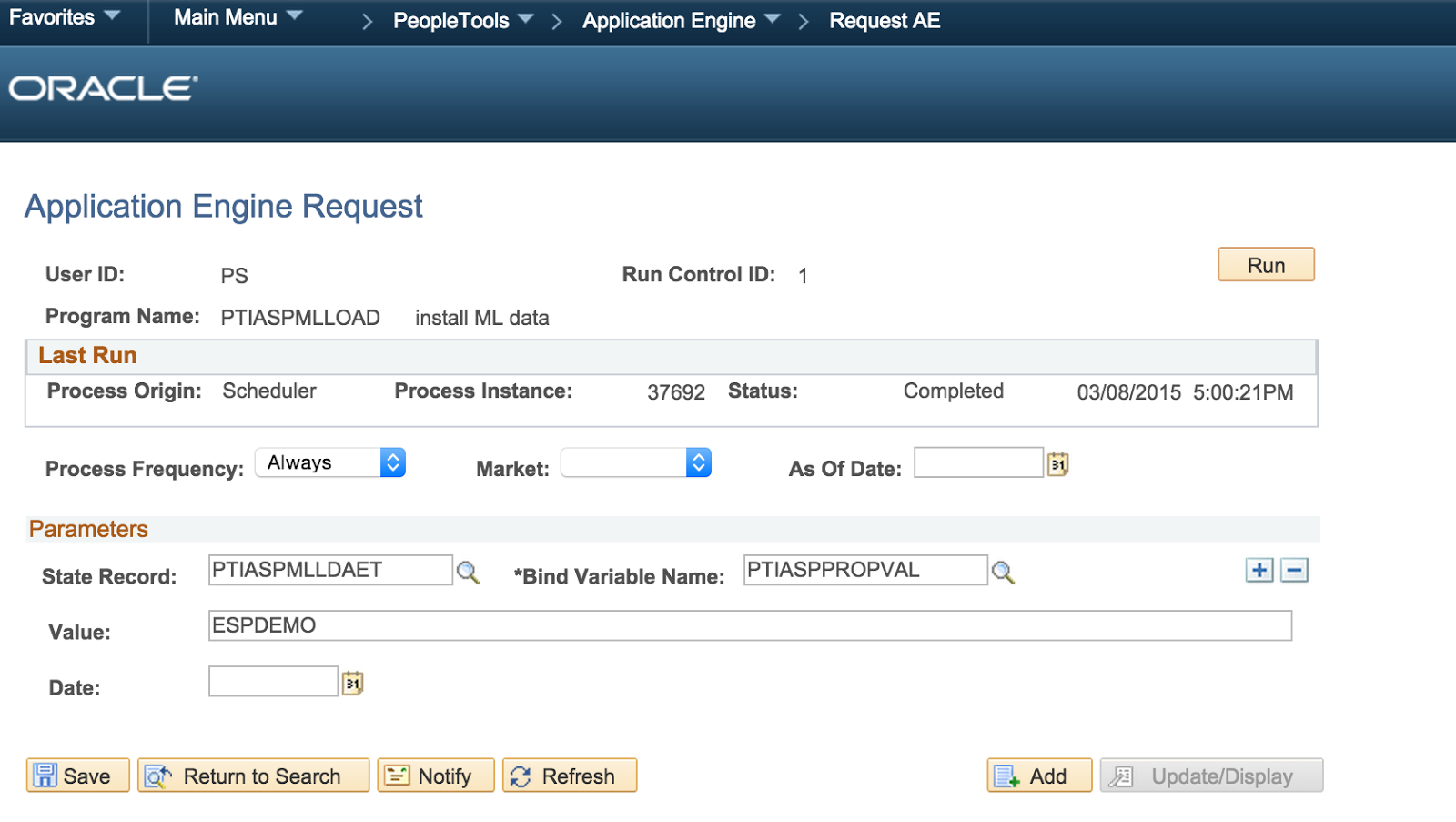The width and height of the screenshot is (1456, 822).
Task: Click the Add button
Action: [1038, 776]
